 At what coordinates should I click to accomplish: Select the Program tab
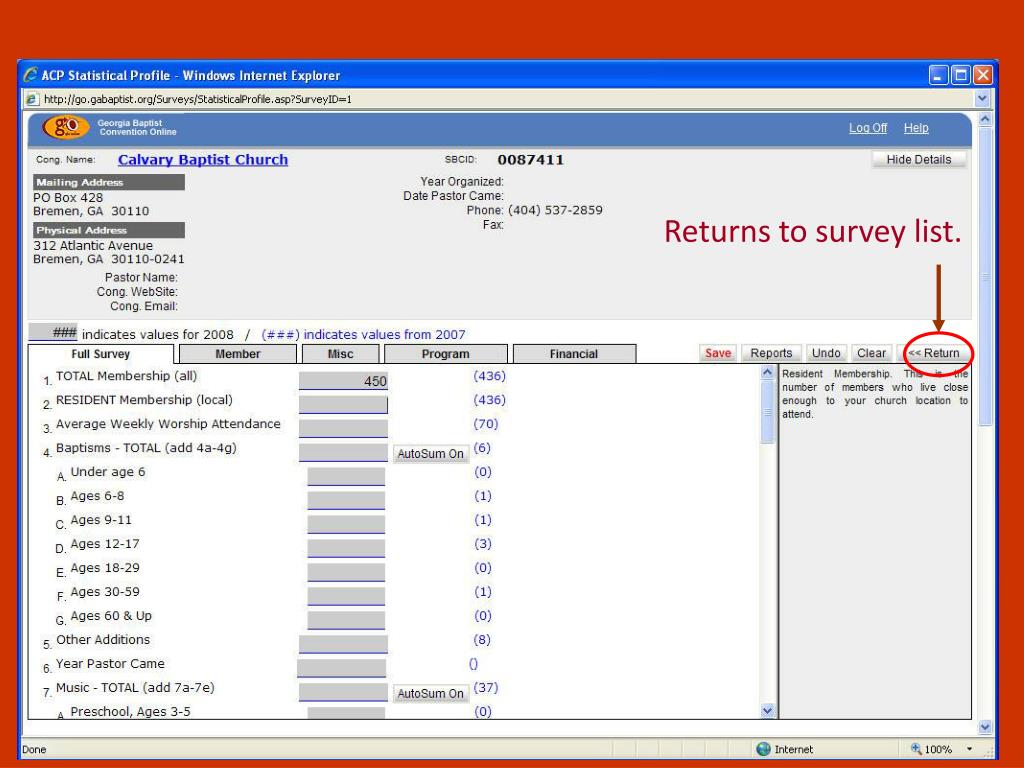tap(445, 354)
